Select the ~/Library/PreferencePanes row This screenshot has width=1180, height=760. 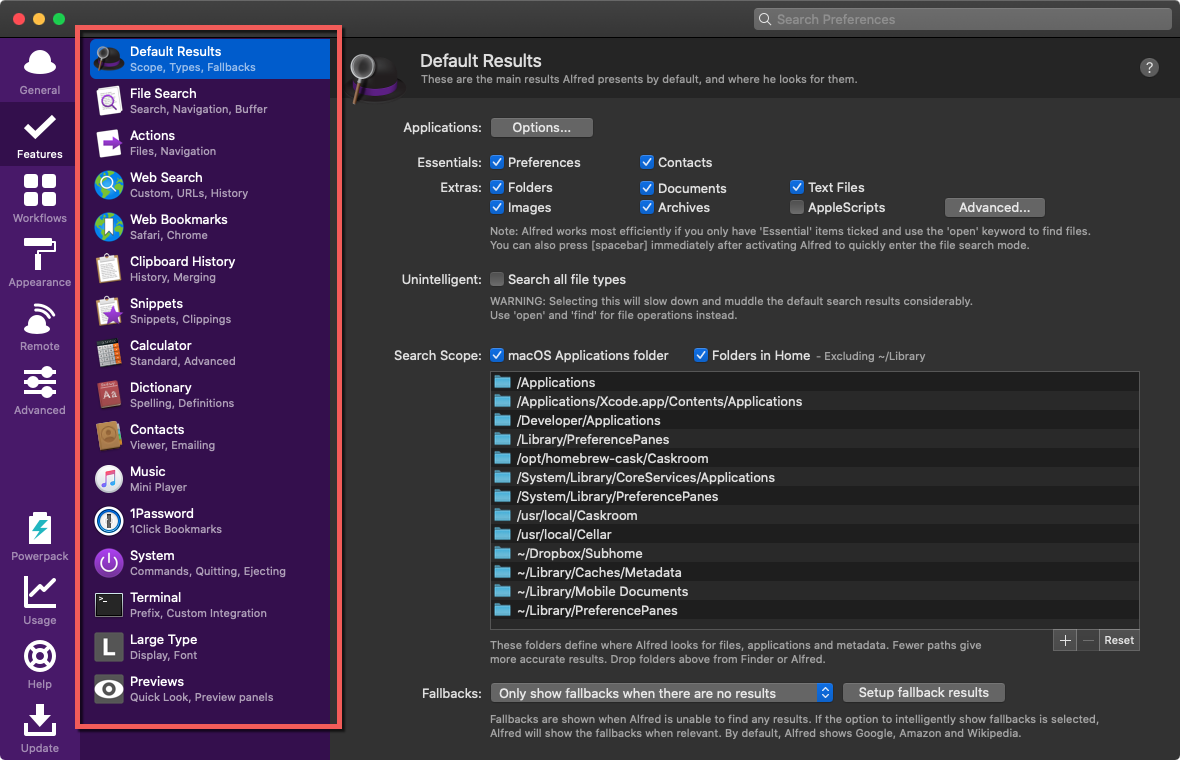(814, 610)
